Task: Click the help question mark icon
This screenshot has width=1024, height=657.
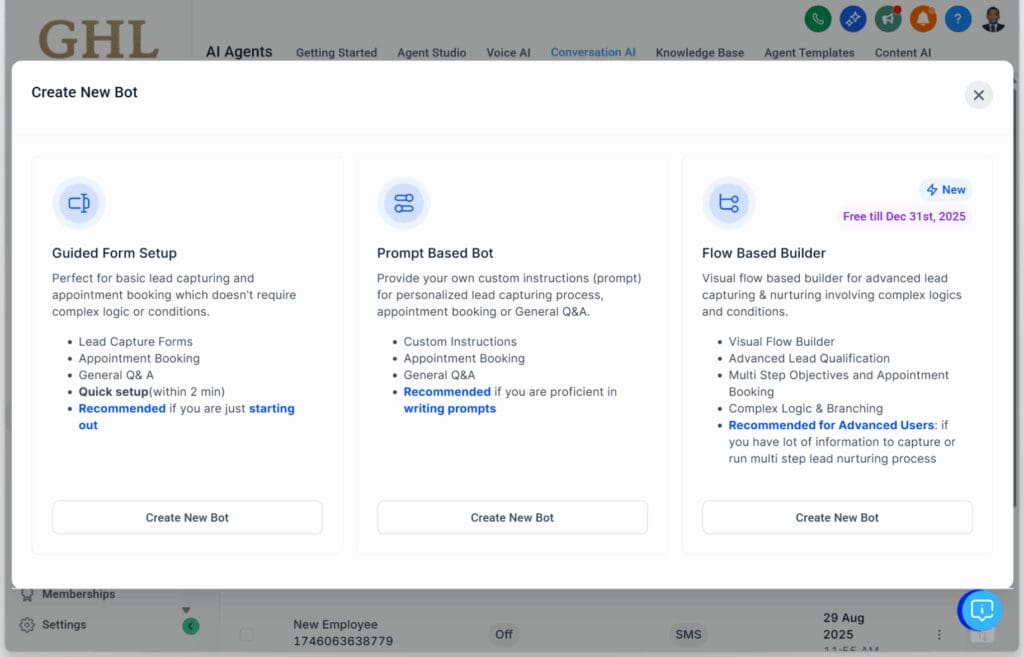Action: click(x=957, y=18)
